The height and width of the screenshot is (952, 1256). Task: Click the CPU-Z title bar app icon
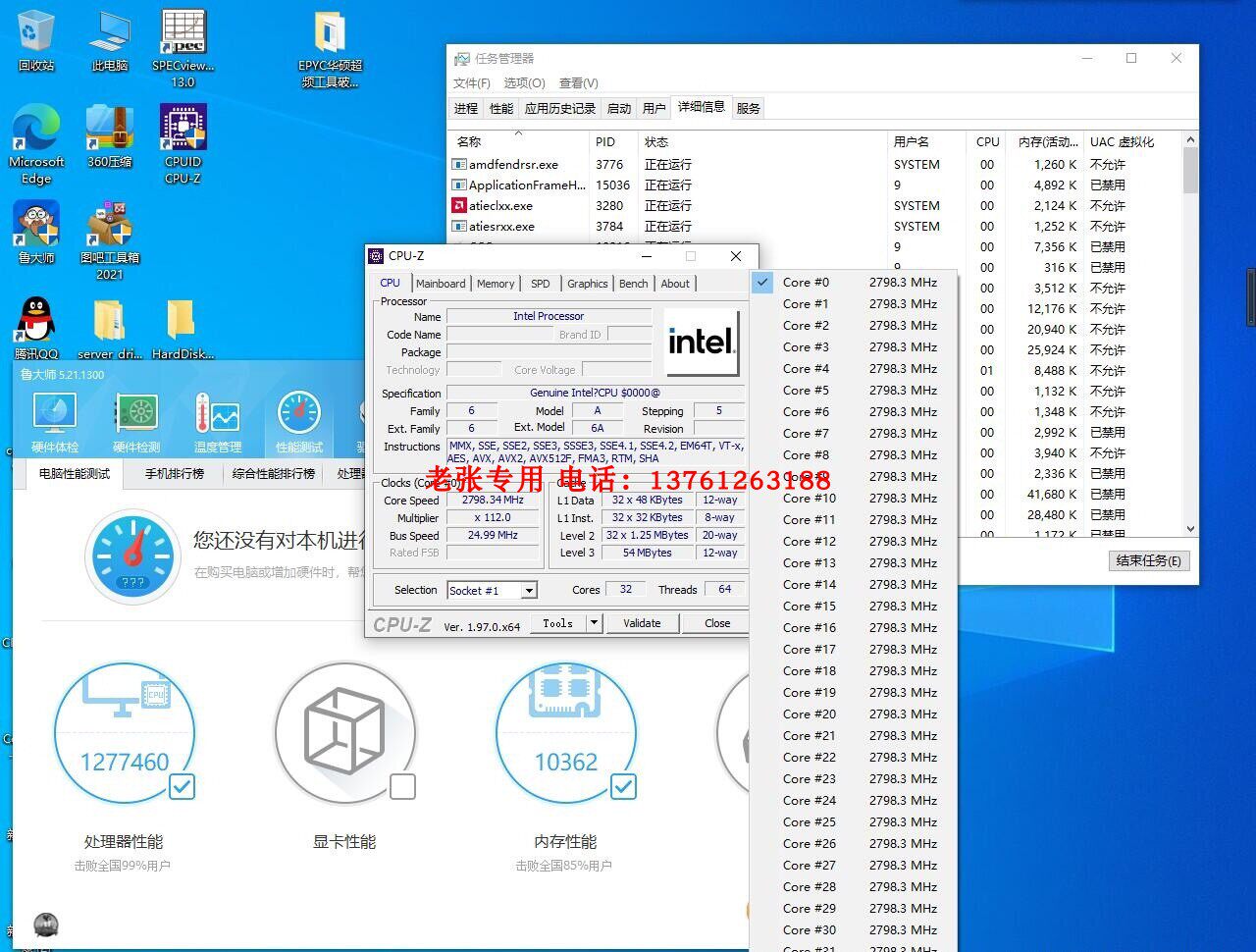pyautogui.click(x=376, y=256)
